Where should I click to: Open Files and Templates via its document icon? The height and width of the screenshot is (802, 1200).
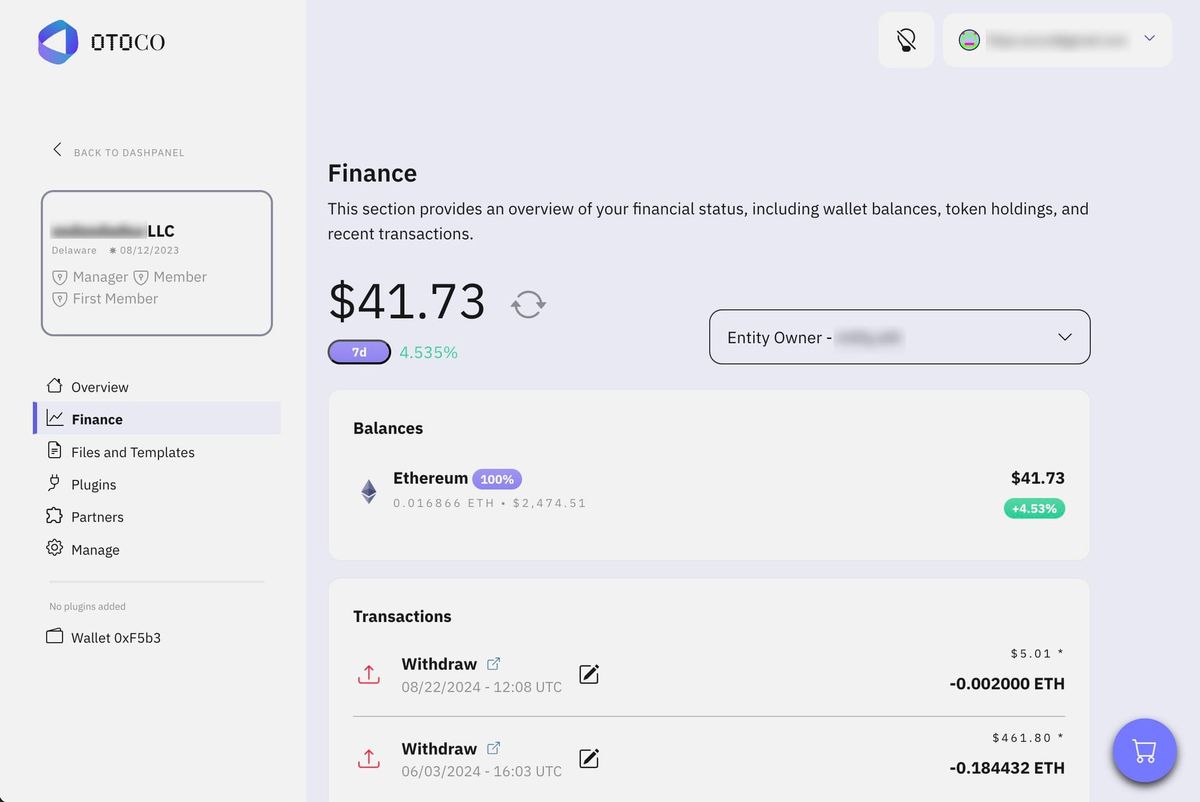[53, 451]
